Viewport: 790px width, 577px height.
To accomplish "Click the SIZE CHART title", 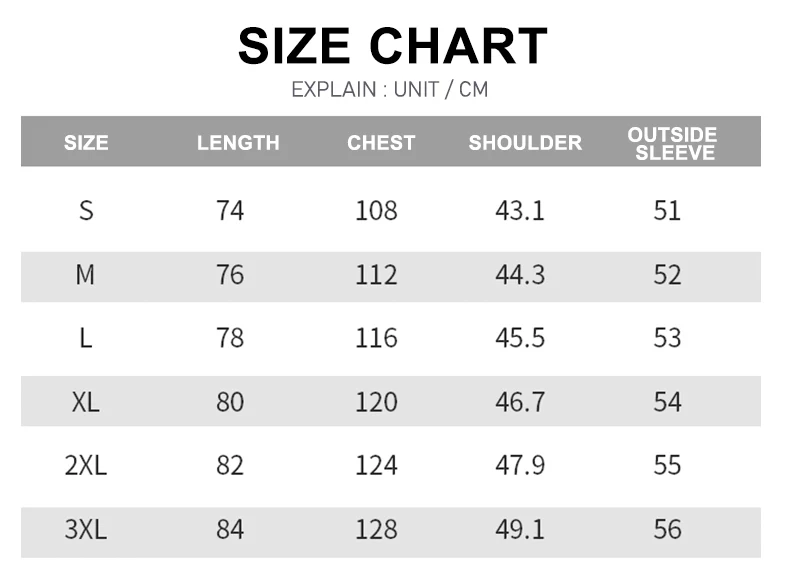I will click(x=392, y=46).
